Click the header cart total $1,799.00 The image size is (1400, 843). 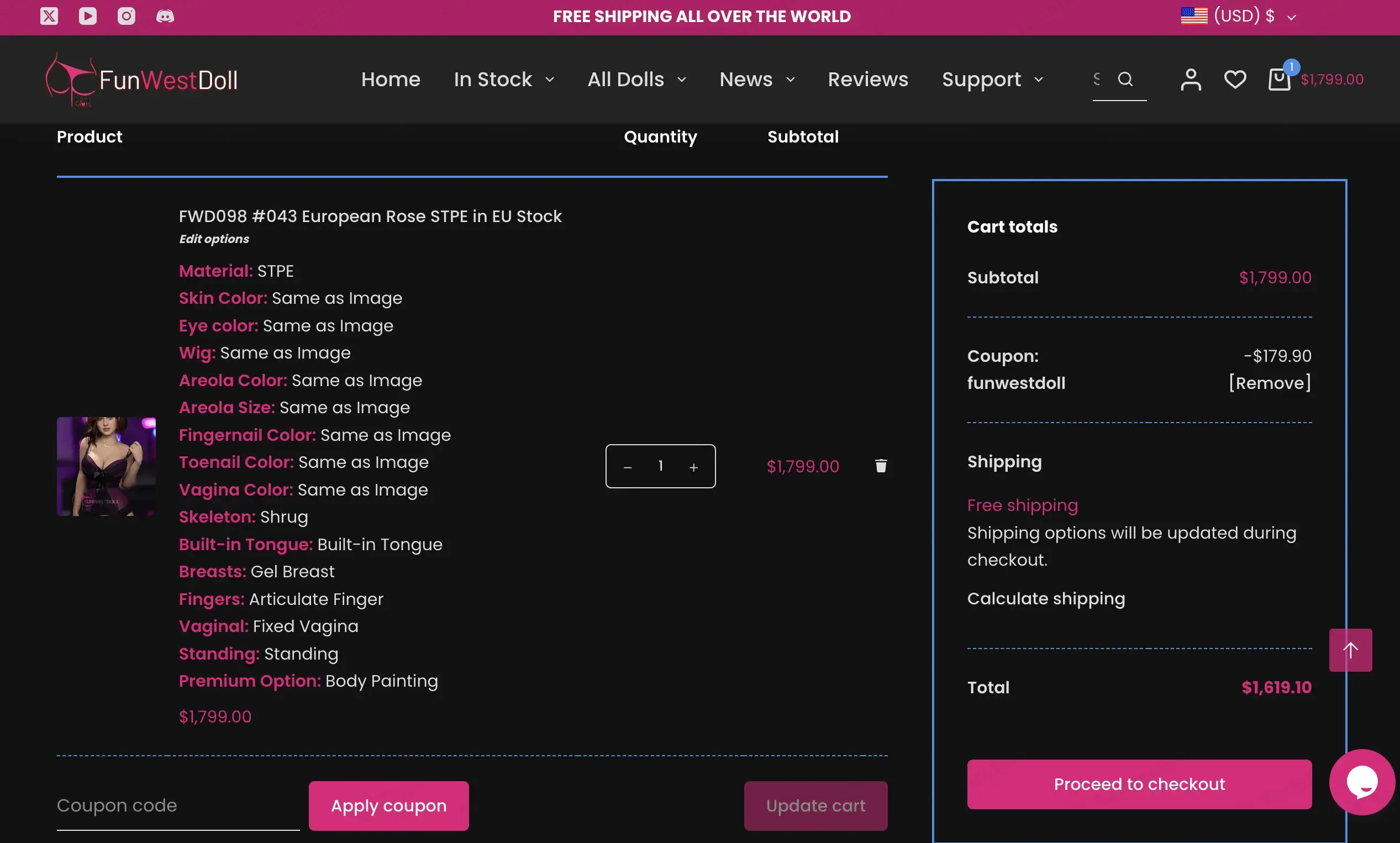pos(1332,80)
